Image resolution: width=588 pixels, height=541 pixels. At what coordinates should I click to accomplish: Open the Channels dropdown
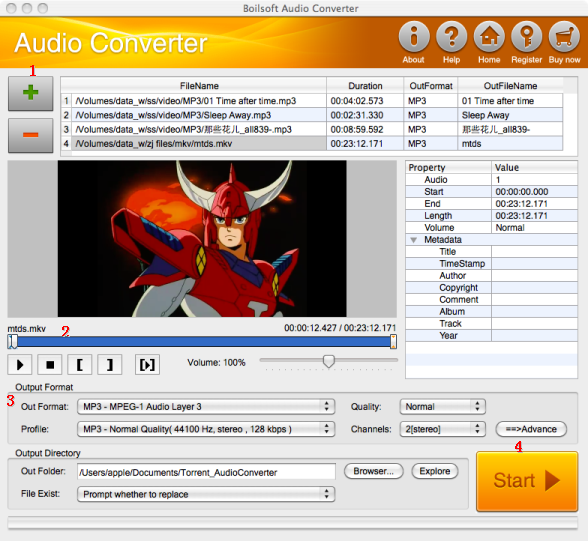[442, 429]
